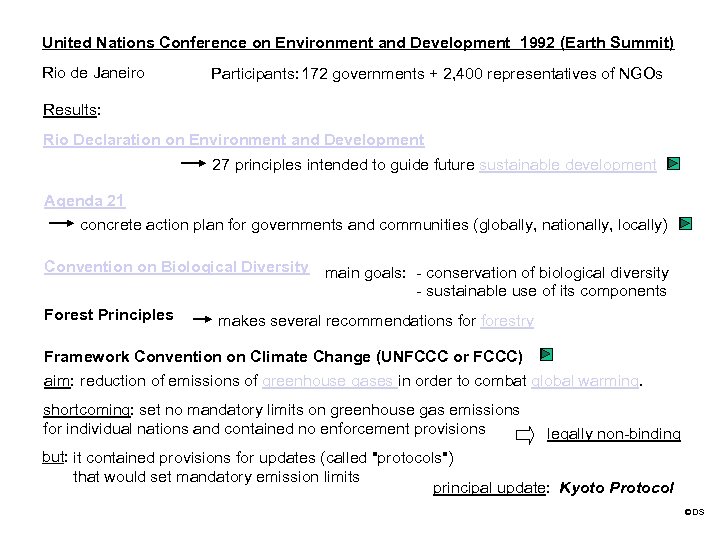Click the play icon after "sustainable development"
This screenshot has width=720, height=540.
point(674,163)
